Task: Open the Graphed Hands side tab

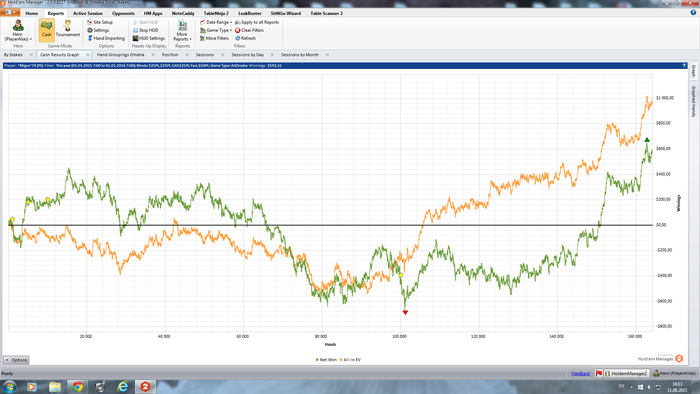Action: tap(694, 101)
